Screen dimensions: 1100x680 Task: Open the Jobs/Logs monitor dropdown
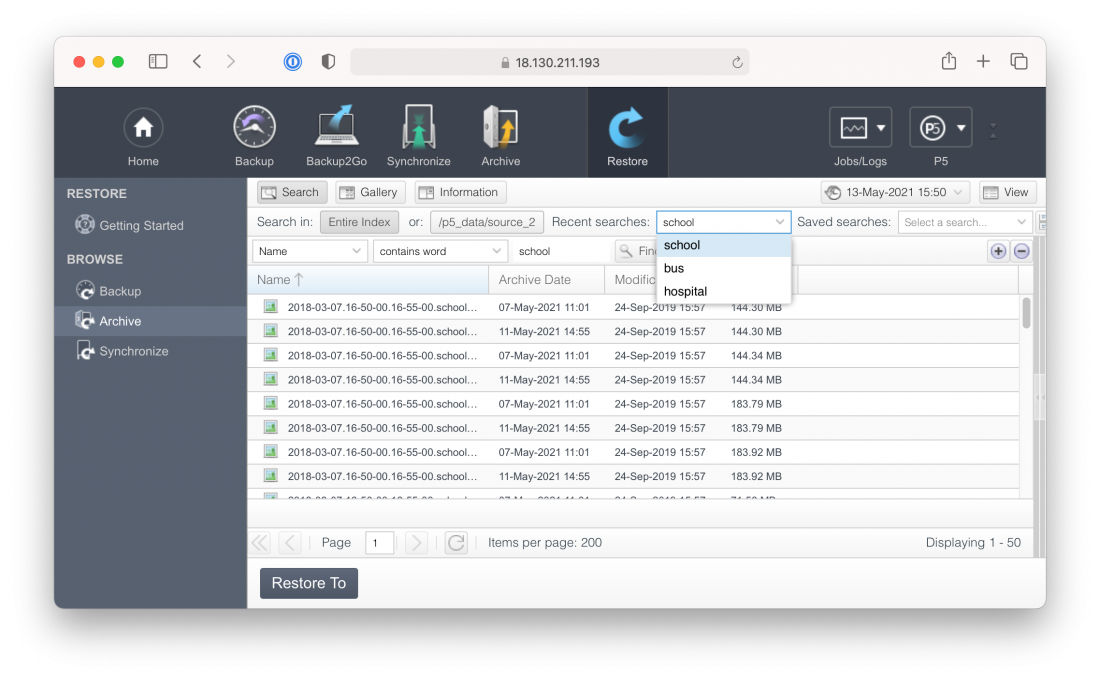(860, 128)
